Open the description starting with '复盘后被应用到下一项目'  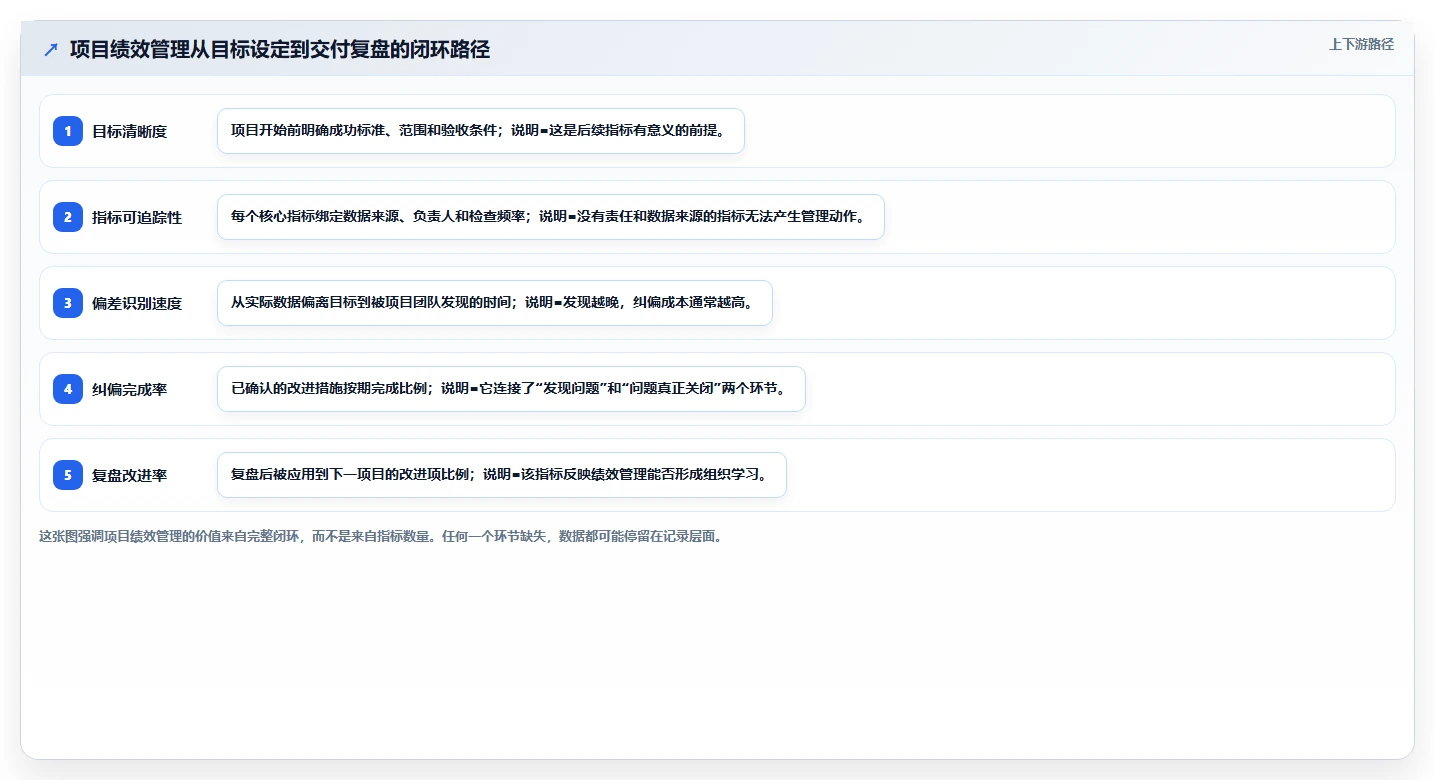(x=502, y=475)
